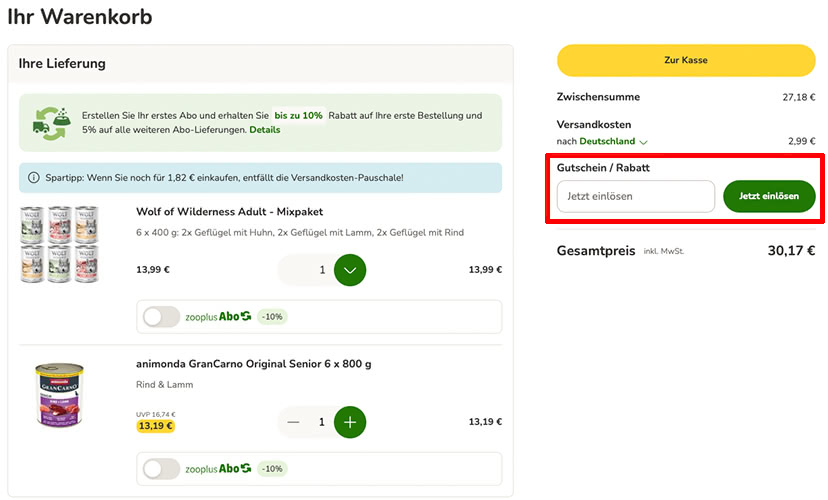Image resolution: width=828 pixels, height=500 pixels.
Task: Click the Versandkosten value 2,99 €
Action: click(802, 141)
